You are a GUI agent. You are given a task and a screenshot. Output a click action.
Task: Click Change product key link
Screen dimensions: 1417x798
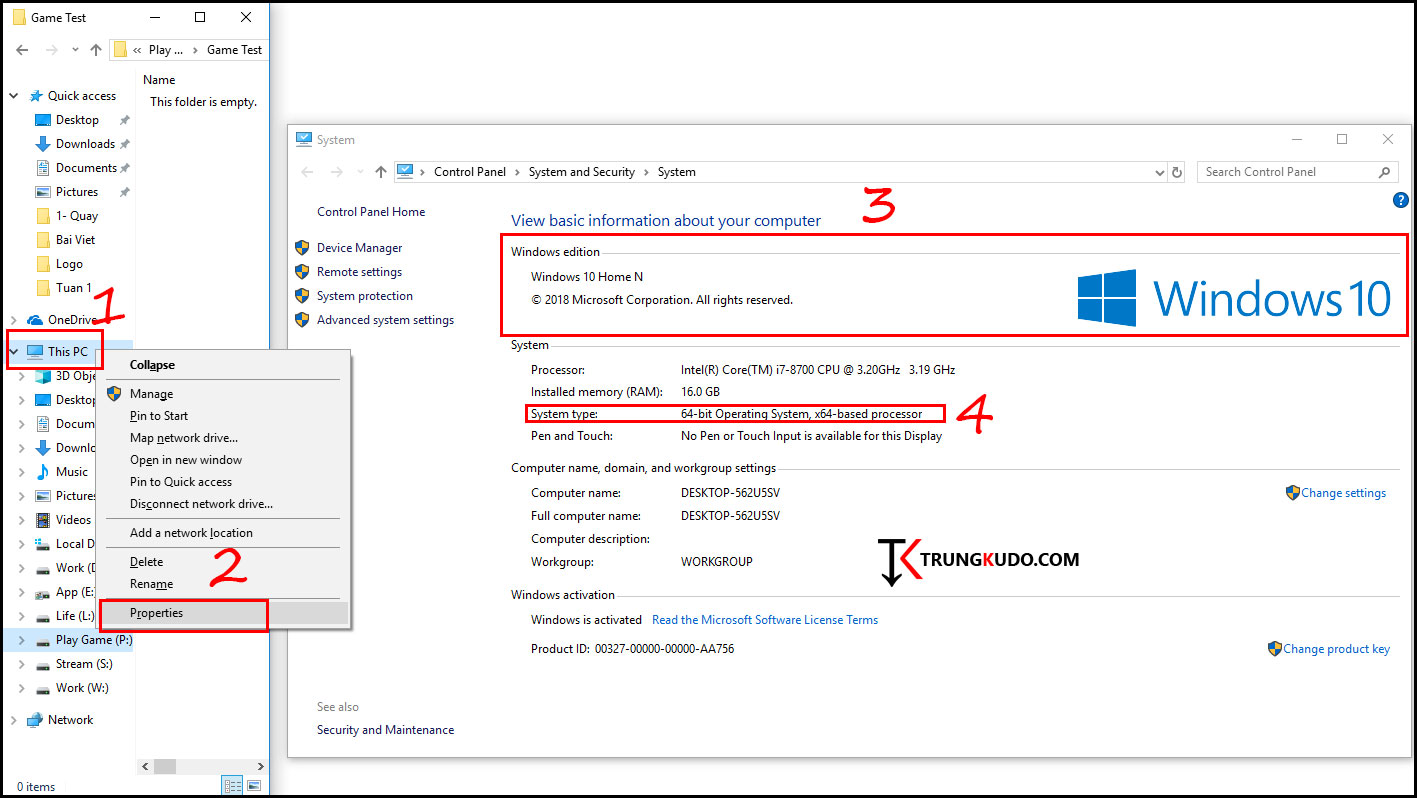pyautogui.click(x=1336, y=649)
